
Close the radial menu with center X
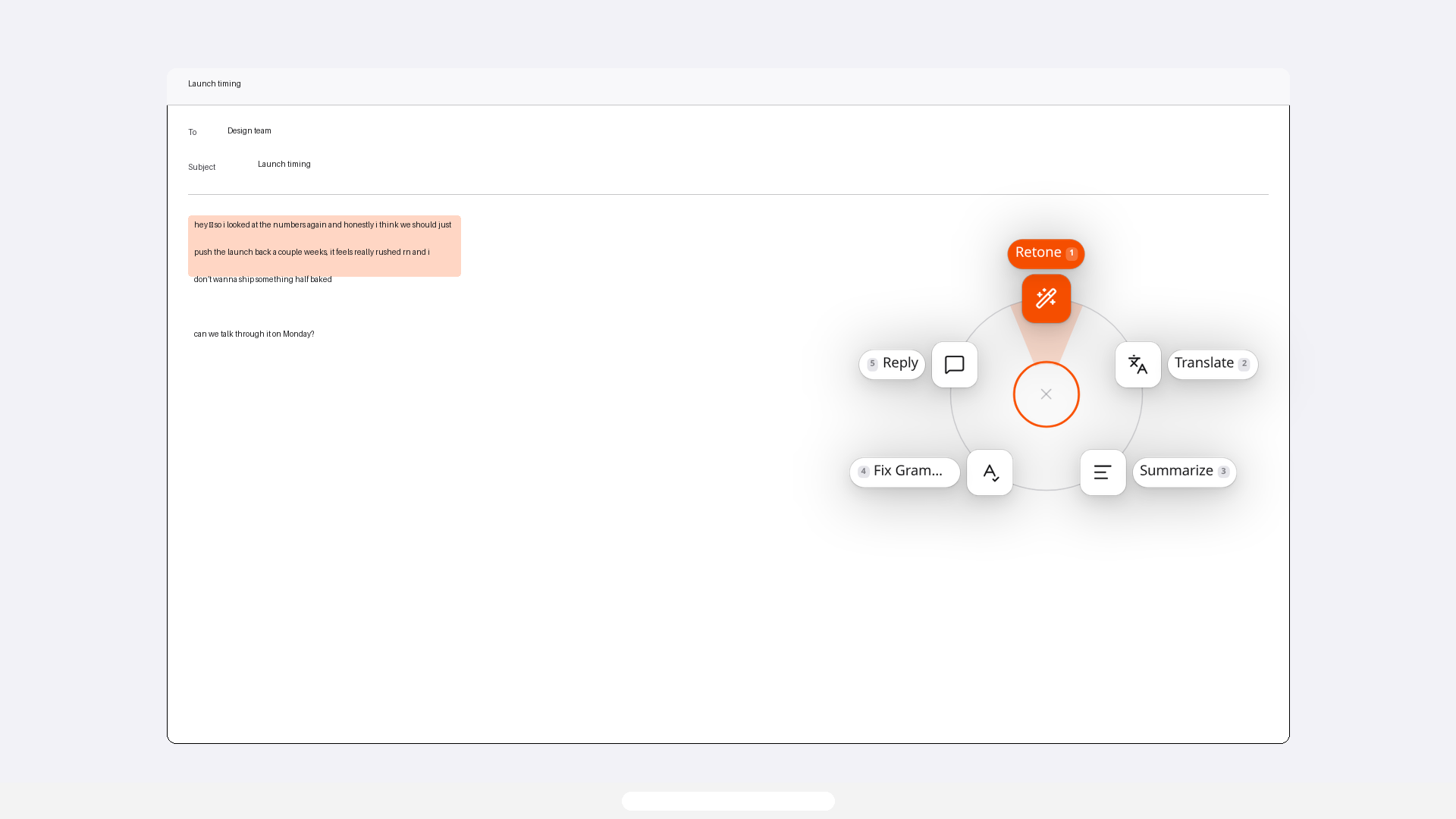coord(1046,394)
